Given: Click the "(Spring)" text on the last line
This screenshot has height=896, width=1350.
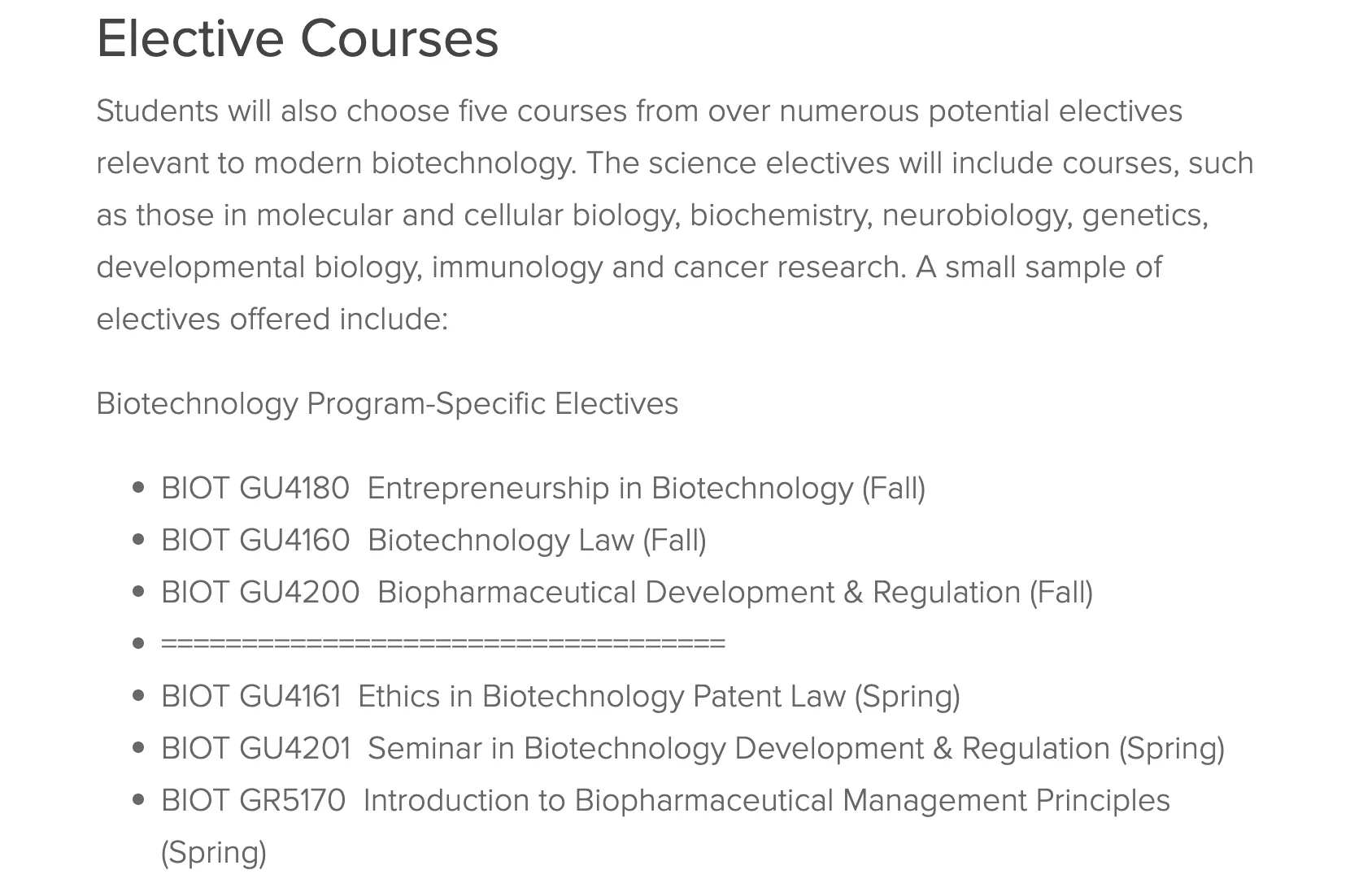Looking at the screenshot, I should pyautogui.click(x=213, y=852).
